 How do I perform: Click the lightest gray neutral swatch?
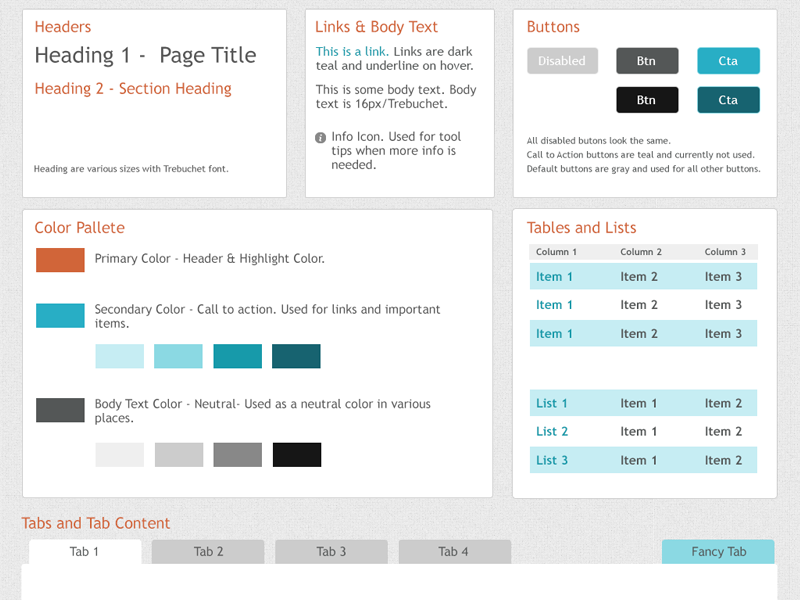(119, 454)
